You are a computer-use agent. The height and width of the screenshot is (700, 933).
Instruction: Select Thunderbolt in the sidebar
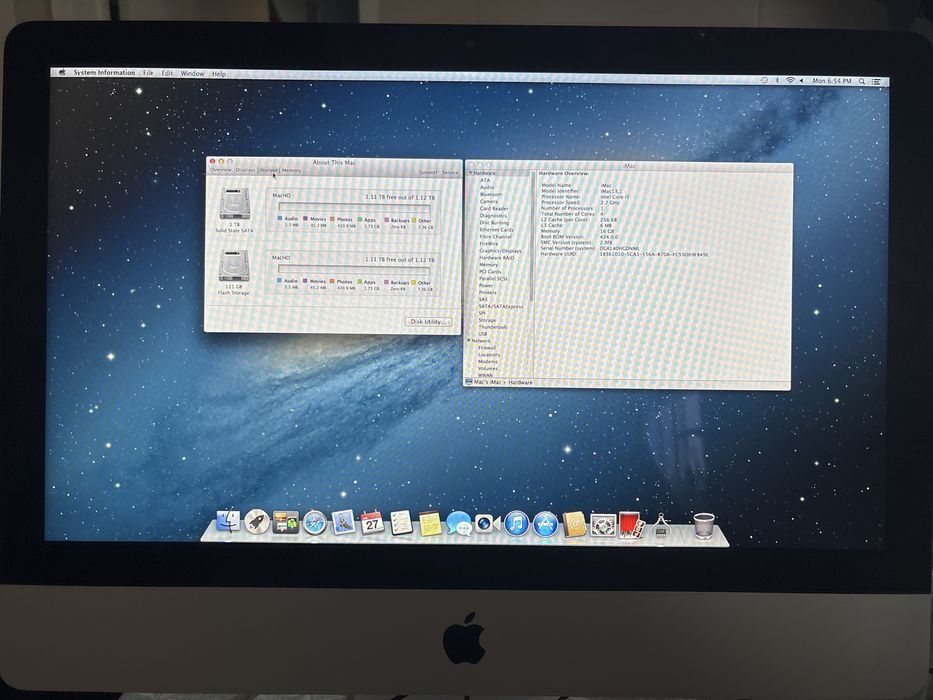493,327
